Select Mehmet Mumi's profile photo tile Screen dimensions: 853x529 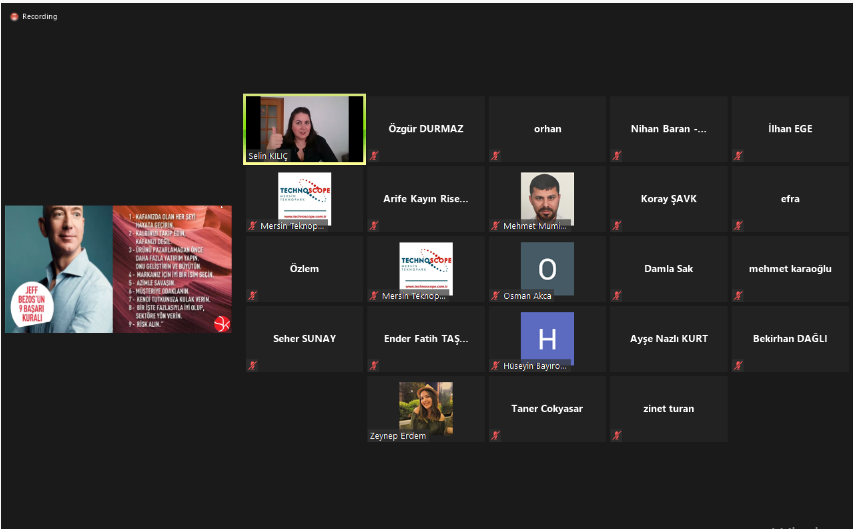[547, 197]
